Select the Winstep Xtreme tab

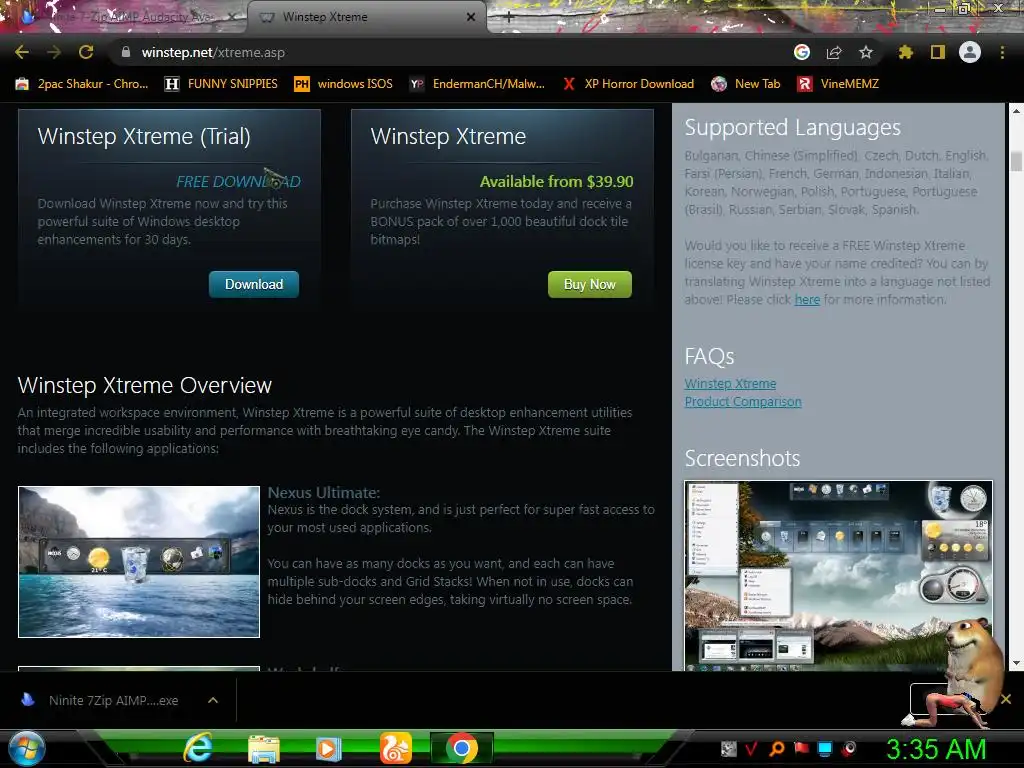[x=366, y=18]
